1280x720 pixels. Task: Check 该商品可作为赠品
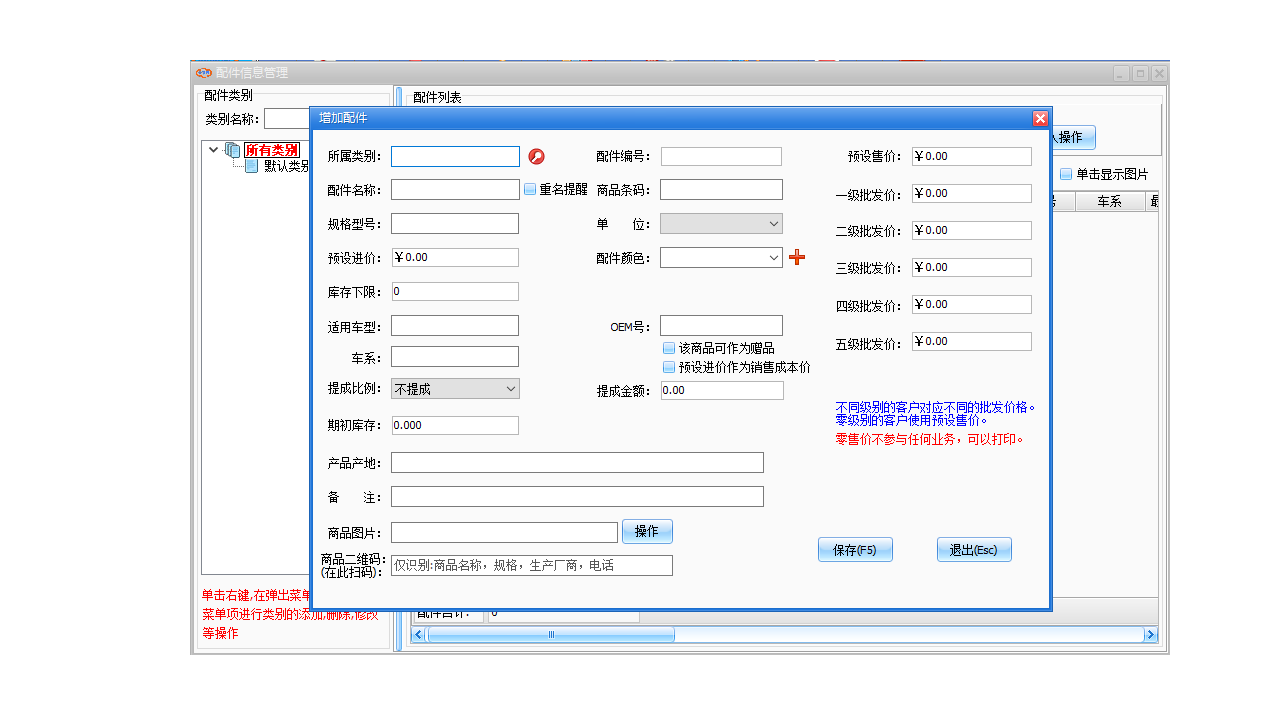668,348
